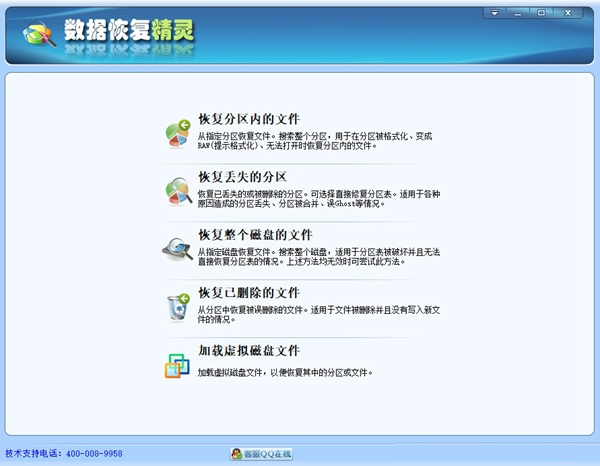Select the 恢复整个磁盘的文件 heading

(256, 235)
